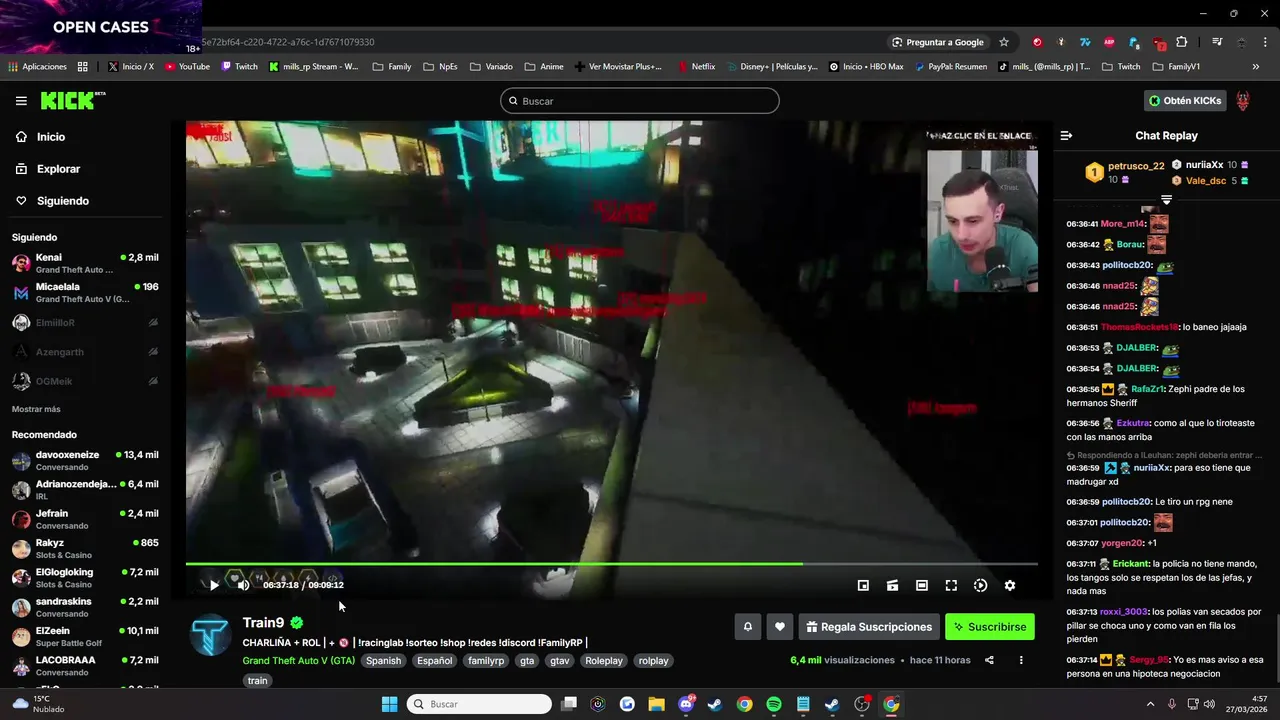Open Spotify from the taskbar
The height and width of the screenshot is (720, 1280).
click(774, 704)
